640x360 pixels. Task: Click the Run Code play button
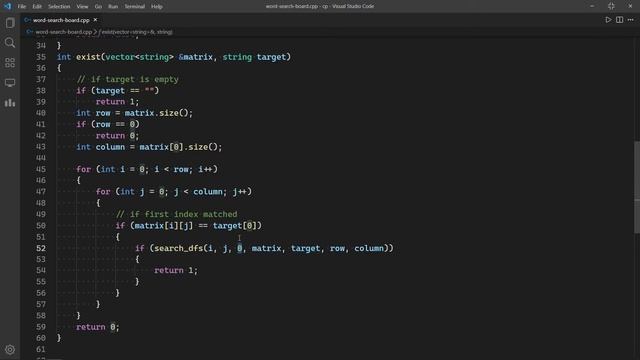(608, 20)
